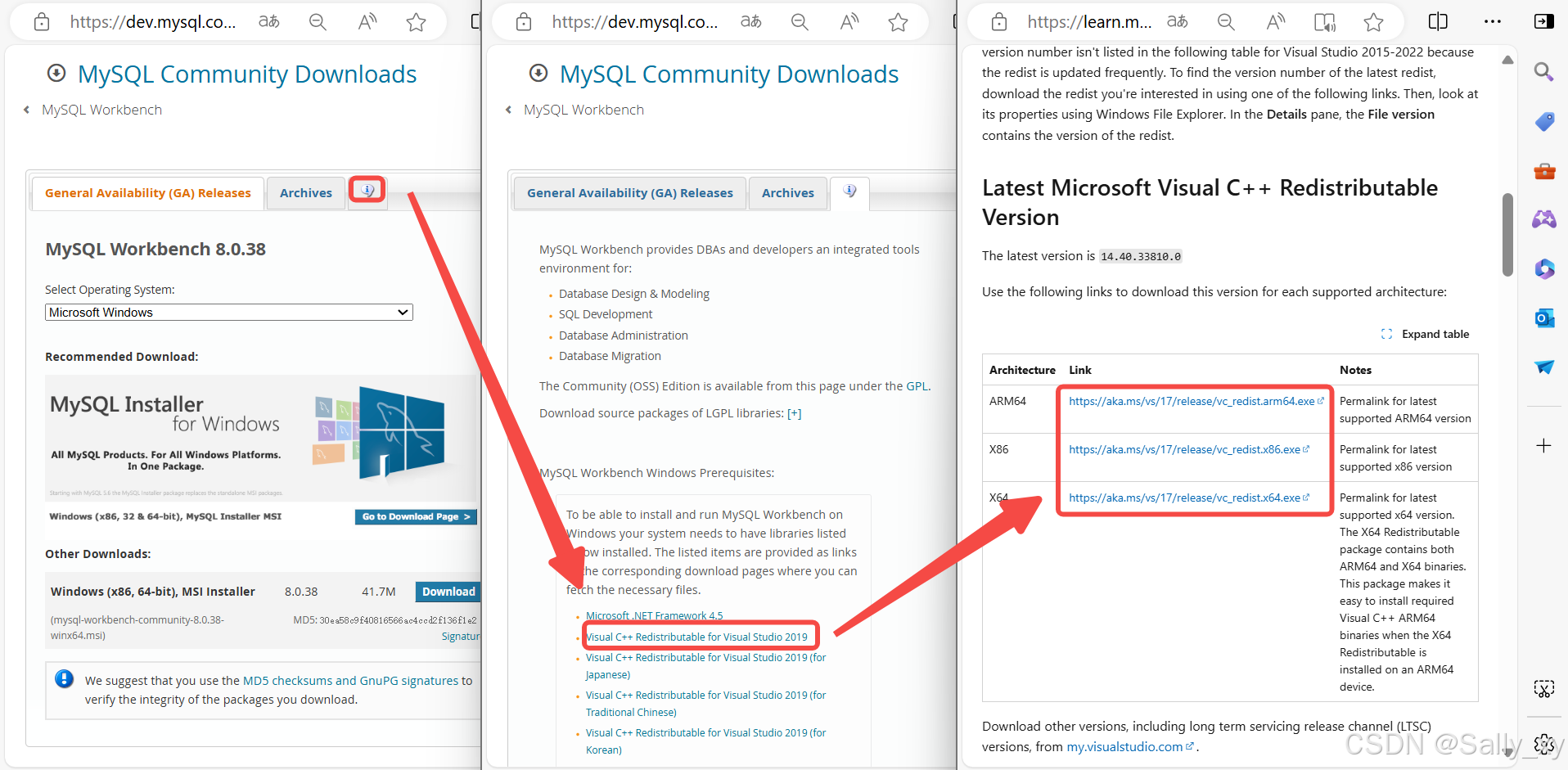This screenshot has width=1568, height=770.
Task: Open Microsoft 365 icon in Edge sidebar
Action: pos(1544,268)
